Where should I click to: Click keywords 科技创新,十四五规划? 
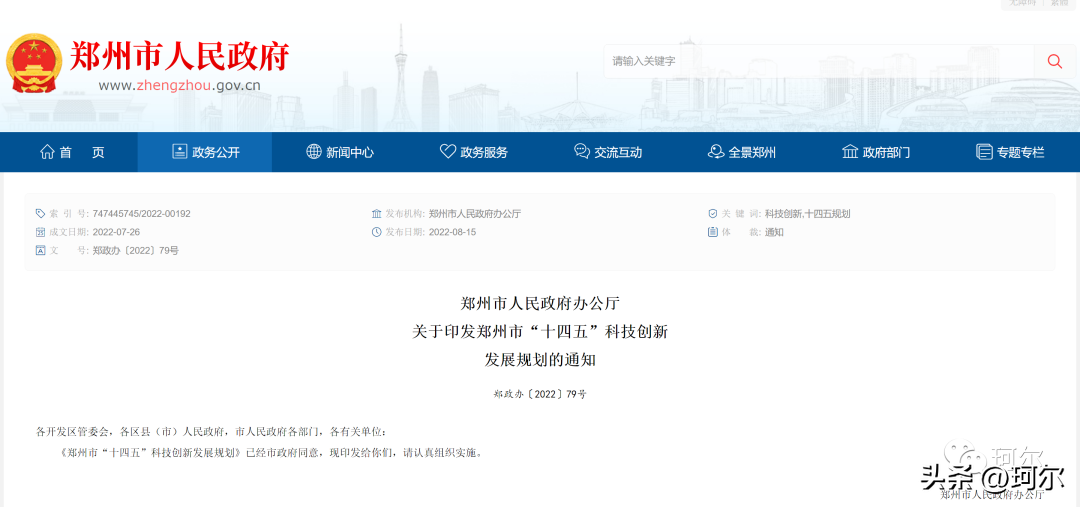point(807,214)
